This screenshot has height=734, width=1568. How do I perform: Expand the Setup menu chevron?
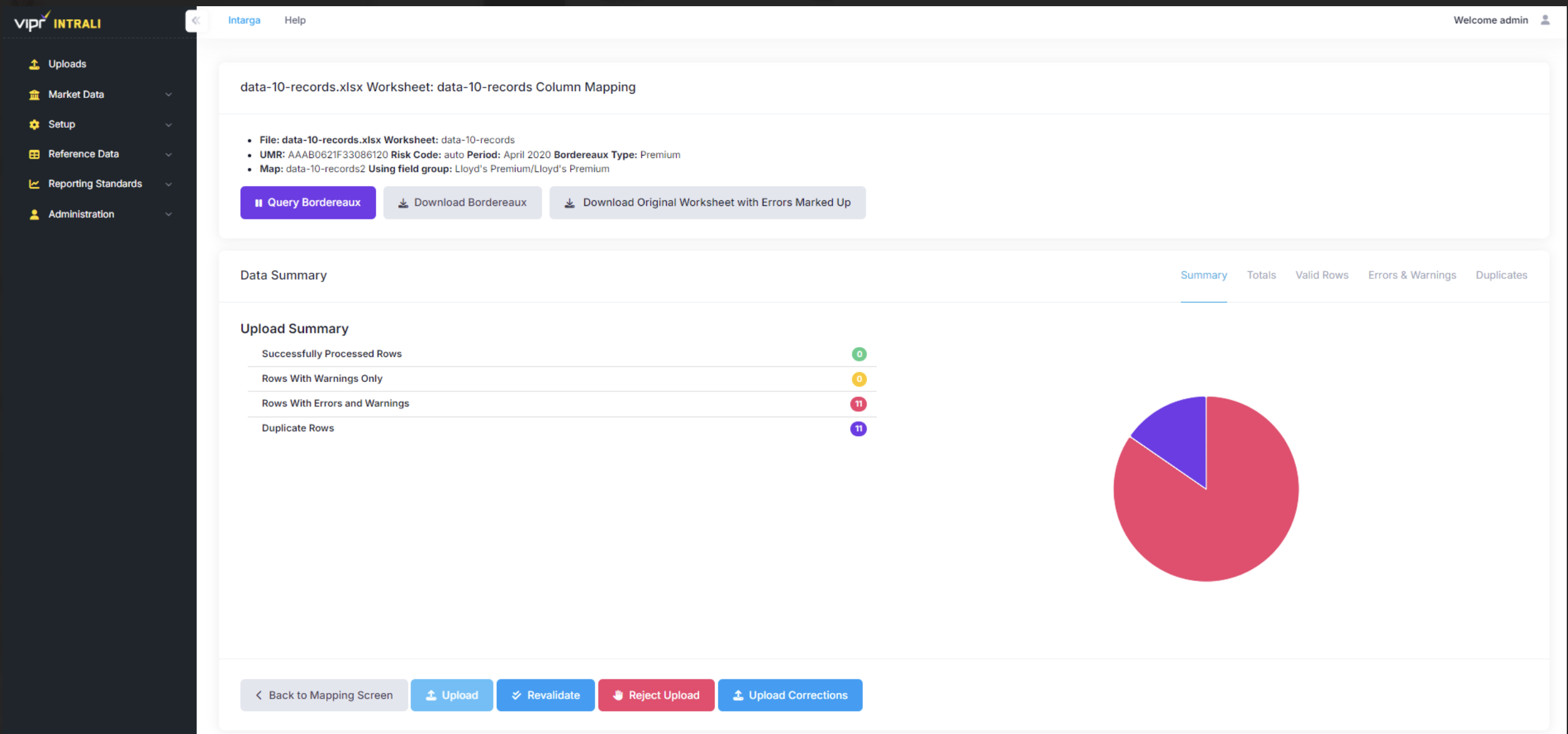coord(168,125)
